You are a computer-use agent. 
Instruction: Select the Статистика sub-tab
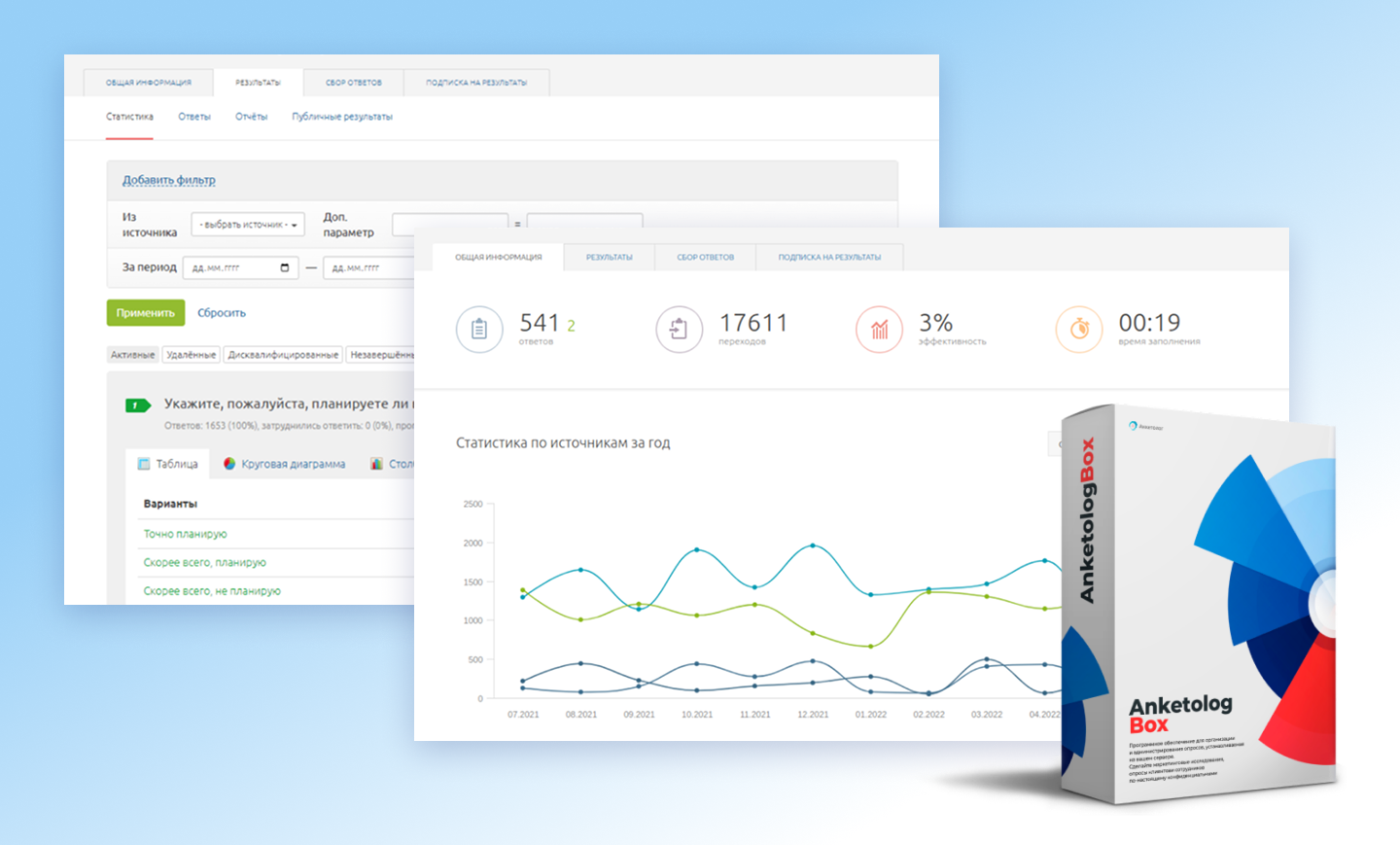click(129, 117)
